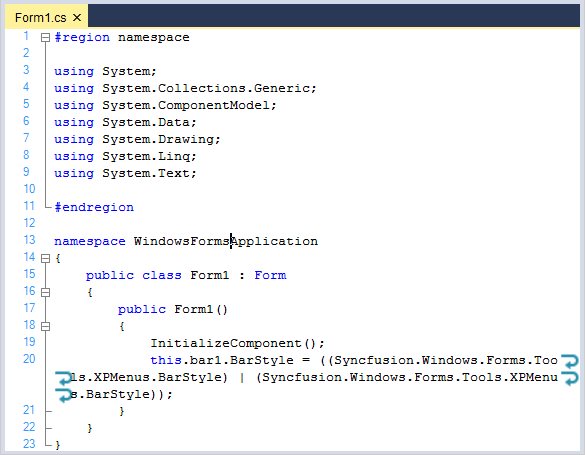Collapse the class block at line 16

(x=45, y=292)
